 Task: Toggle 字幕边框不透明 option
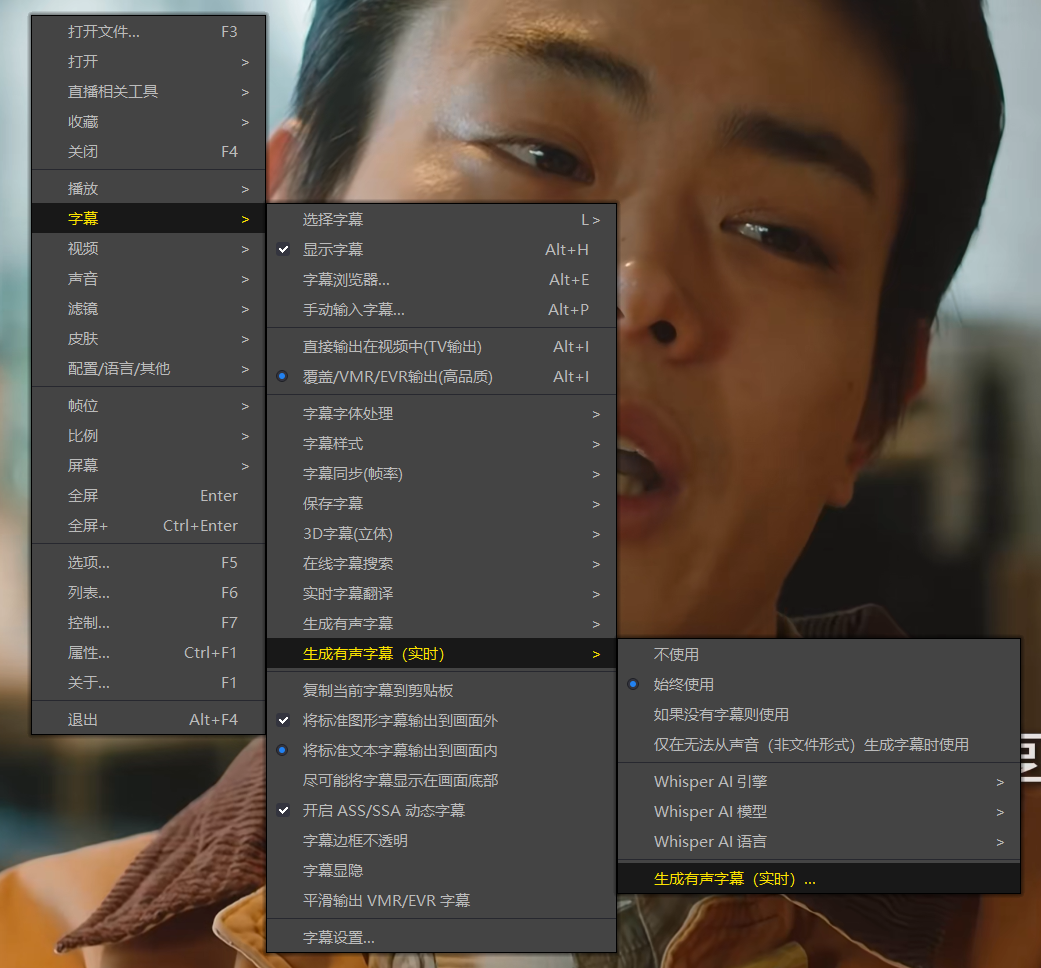tap(441, 841)
